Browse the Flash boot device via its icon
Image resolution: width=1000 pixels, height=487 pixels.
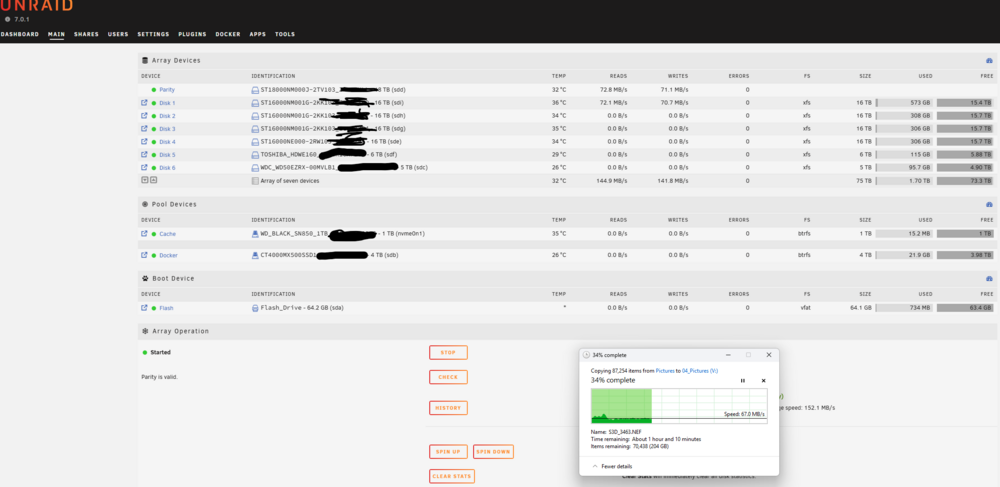point(144,308)
